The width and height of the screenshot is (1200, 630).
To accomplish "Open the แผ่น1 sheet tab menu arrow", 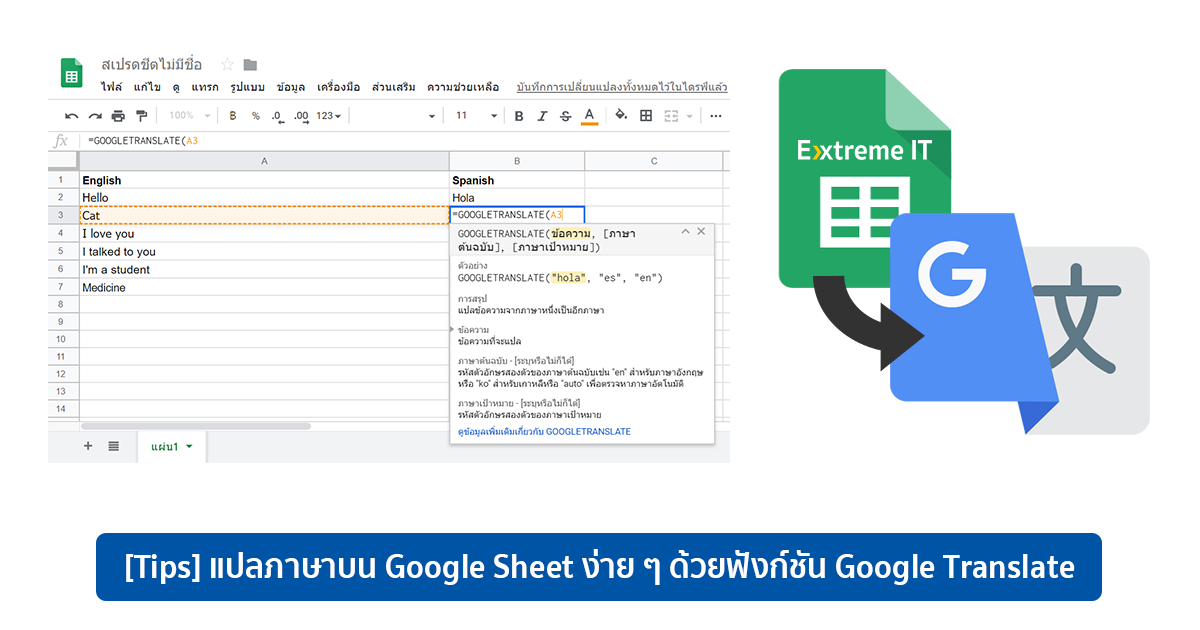I will coord(189,447).
